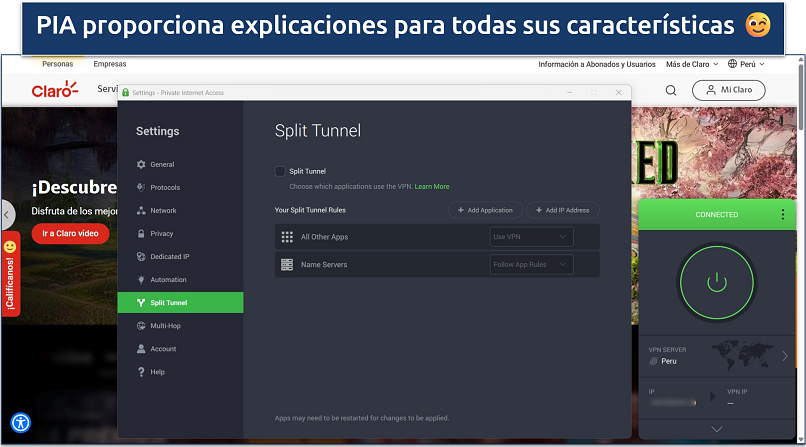
Task: Click the Mi Claro button
Action: pos(728,90)
